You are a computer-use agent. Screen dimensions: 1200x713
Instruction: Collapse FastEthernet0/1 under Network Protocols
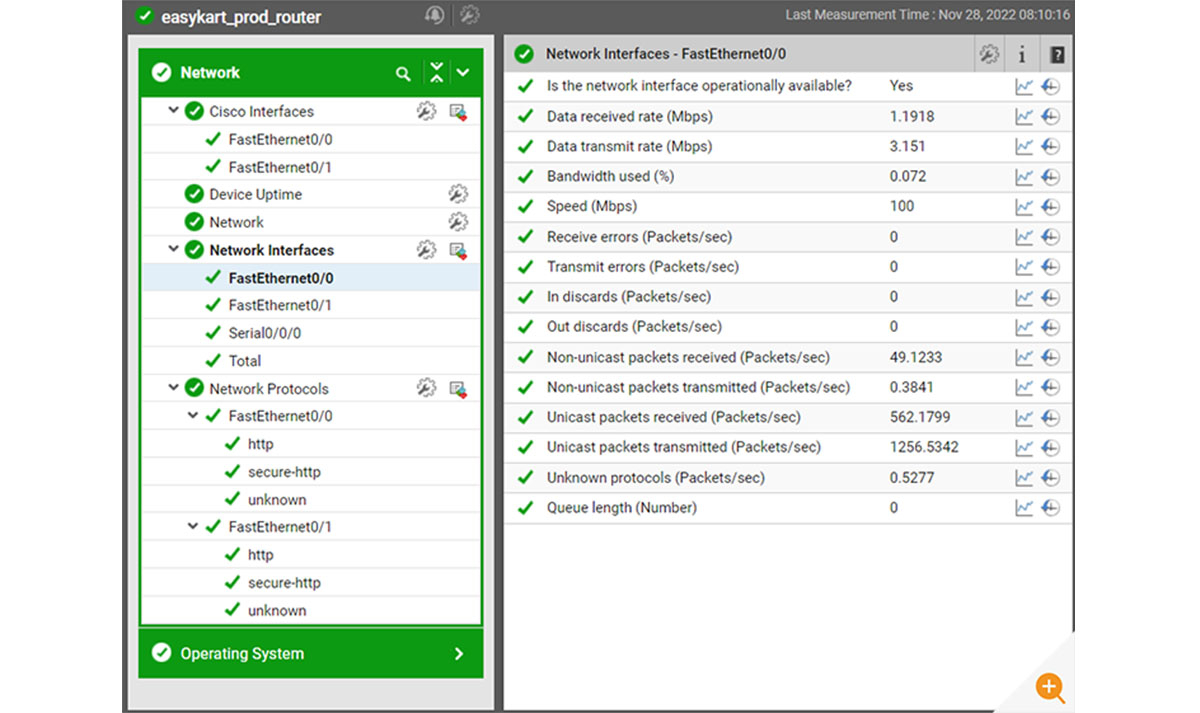(193, 527)
